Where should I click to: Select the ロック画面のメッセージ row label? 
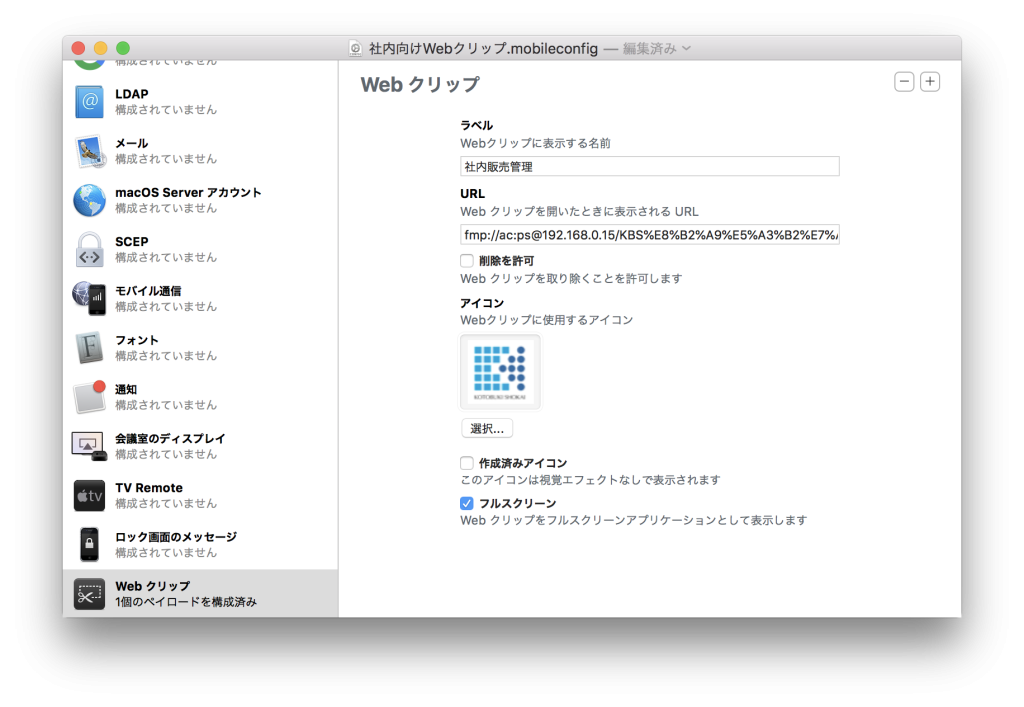pos(176,537)
